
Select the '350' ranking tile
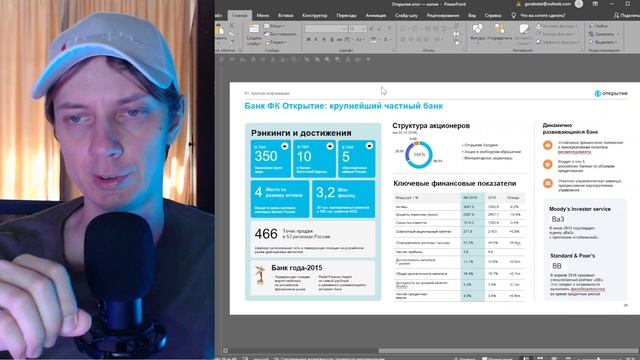click(271, 159)
